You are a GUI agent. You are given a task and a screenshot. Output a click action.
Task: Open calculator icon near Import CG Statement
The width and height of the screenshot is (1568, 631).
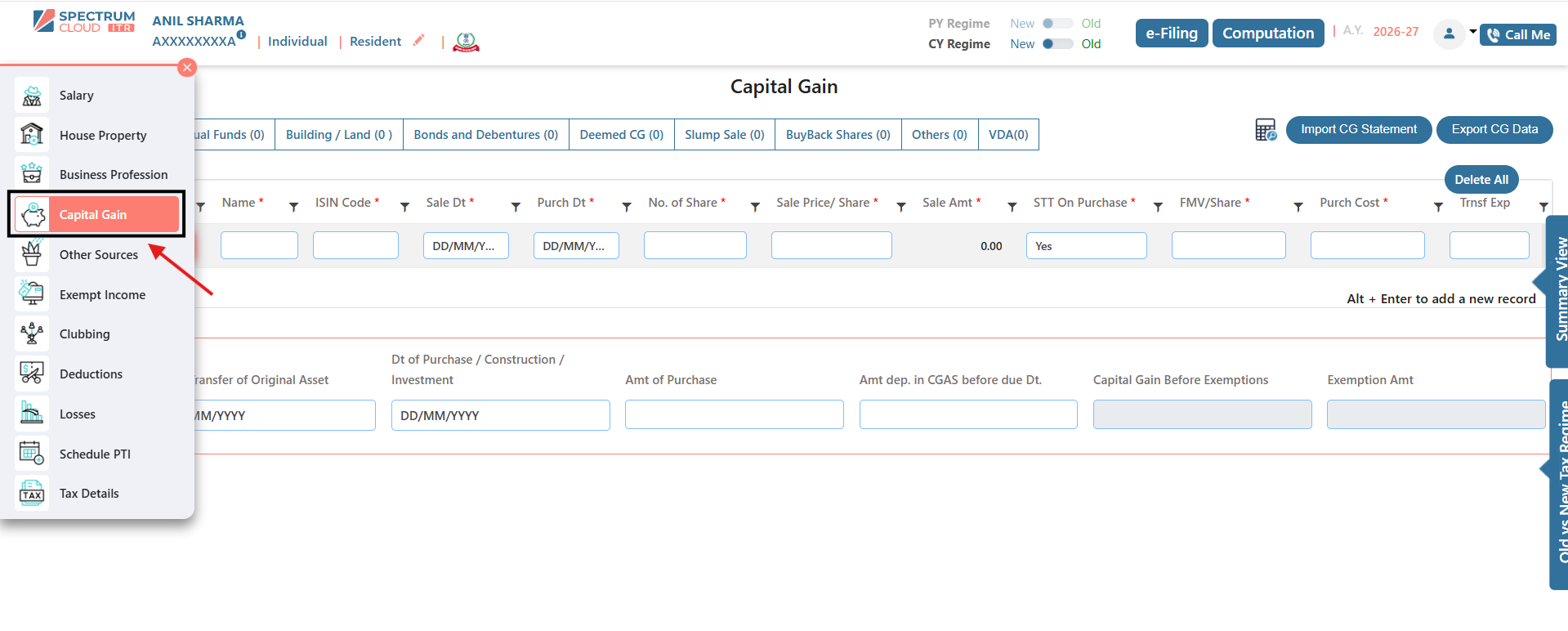click(1266, 130)
